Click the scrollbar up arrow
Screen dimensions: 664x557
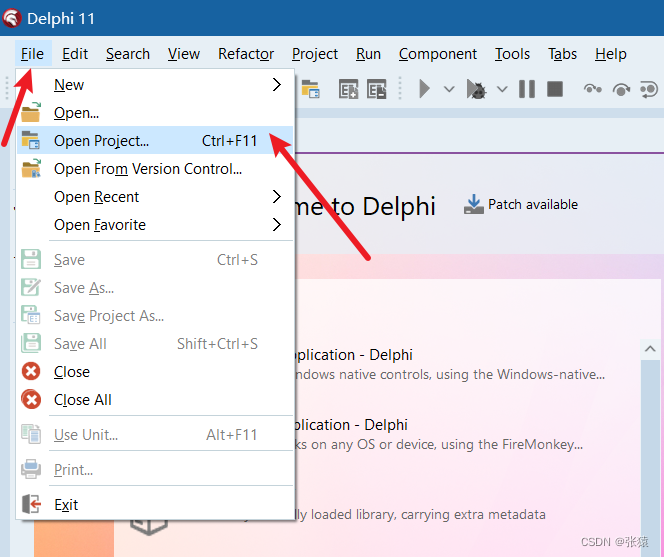click(650, 349)
